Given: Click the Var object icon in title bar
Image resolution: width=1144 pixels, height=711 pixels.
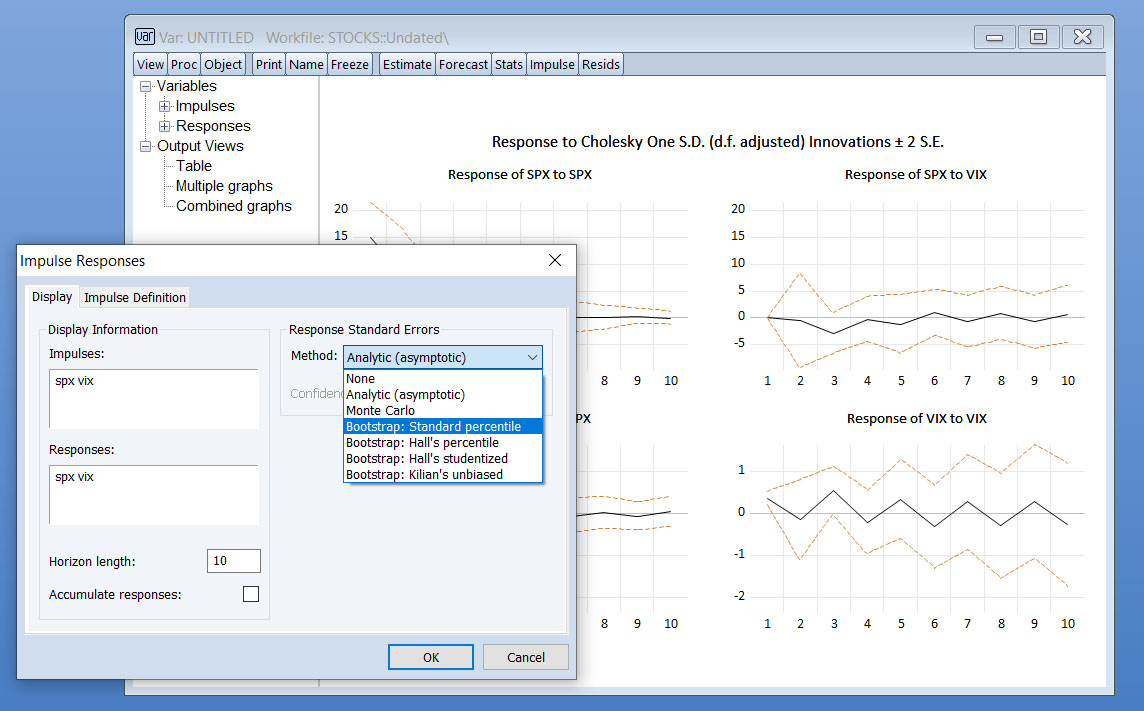Looking at the screenshot, I should coord(143,37).
